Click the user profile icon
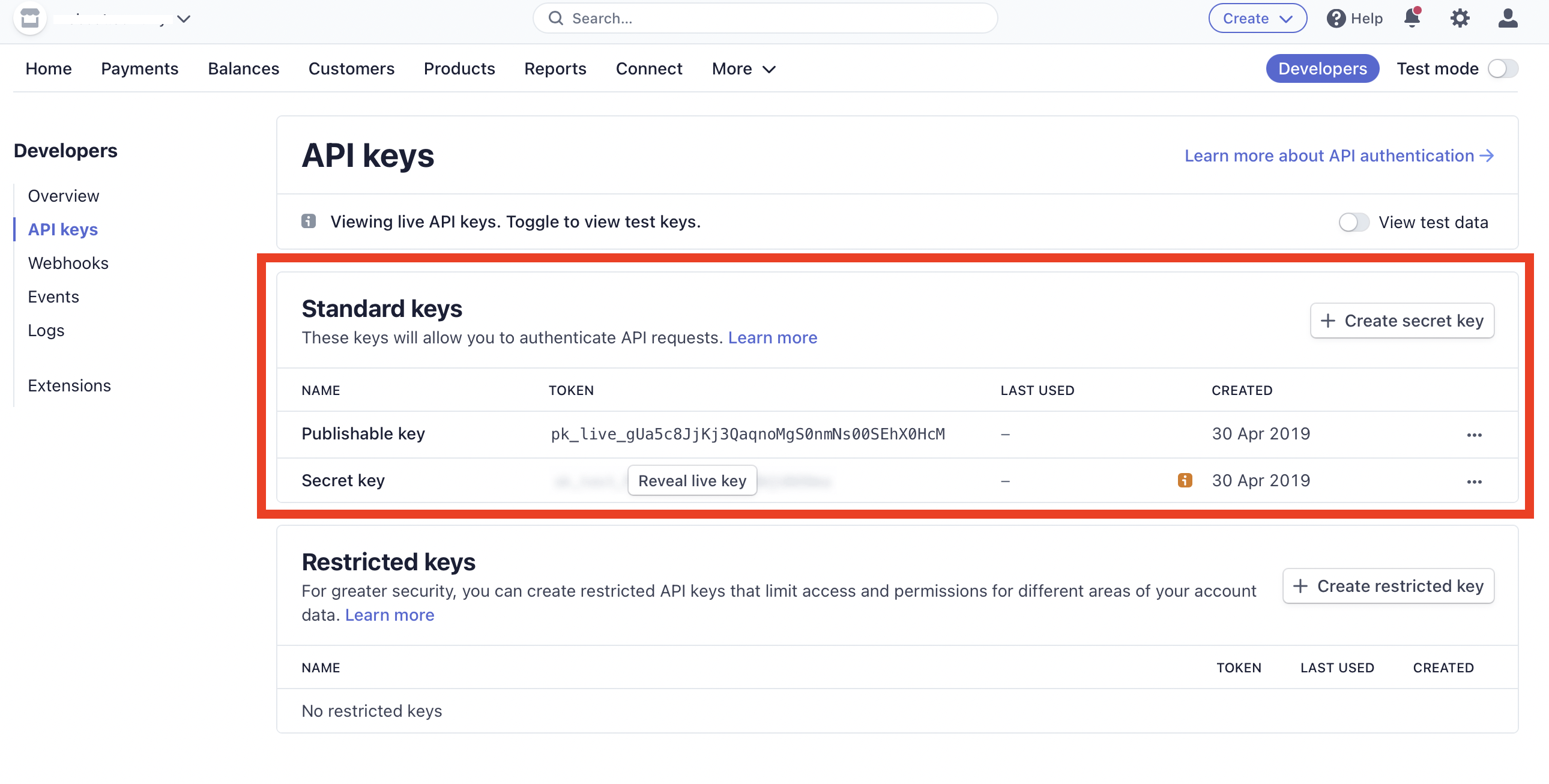Viewport: 1549px width, 784px height. click(x=1507, y=18)
